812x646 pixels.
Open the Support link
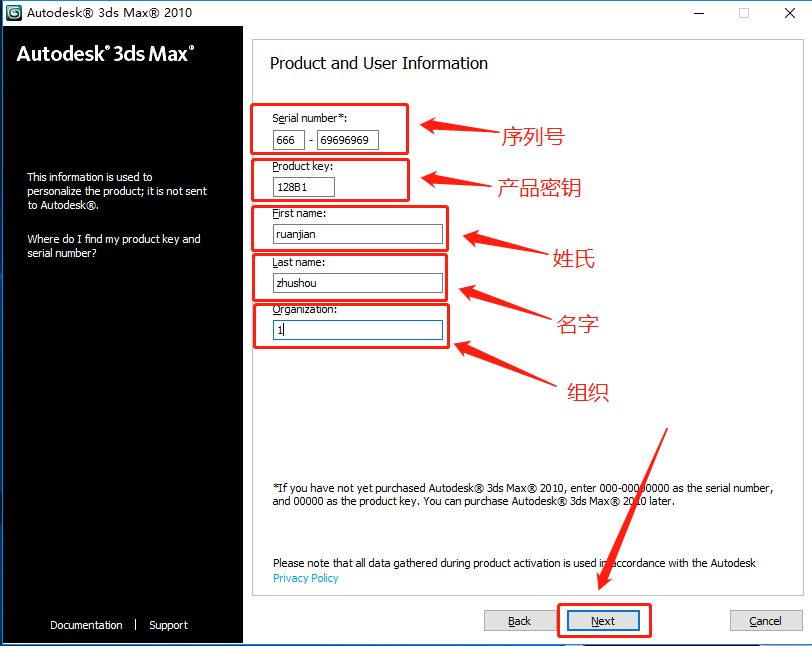(x=168, y=625)
